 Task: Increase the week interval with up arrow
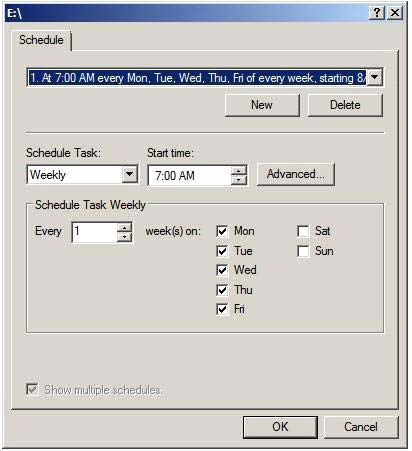tap(124, 228)
